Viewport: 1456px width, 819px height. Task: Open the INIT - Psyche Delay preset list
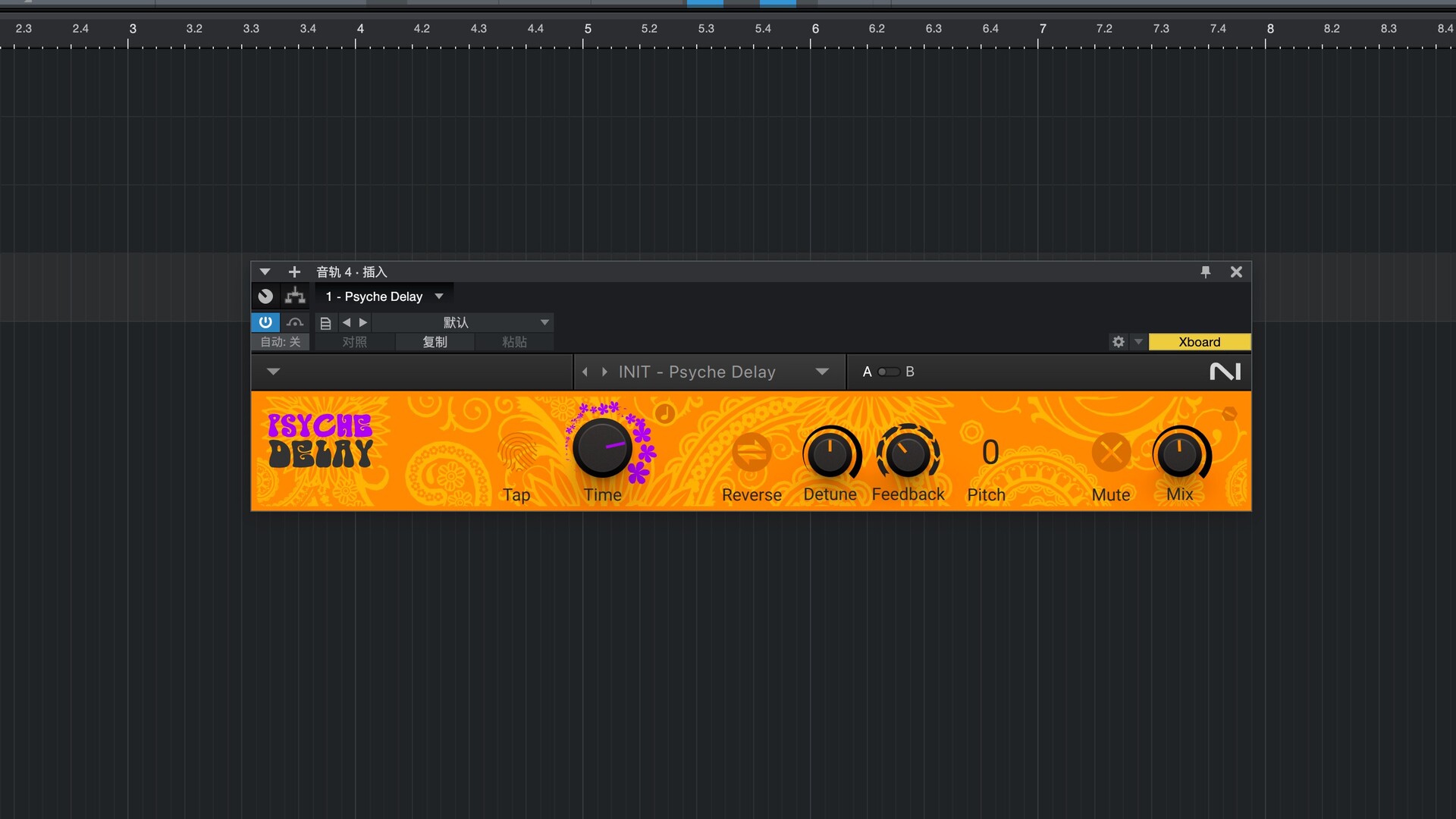pyautogui.click(x=720, y=372)
